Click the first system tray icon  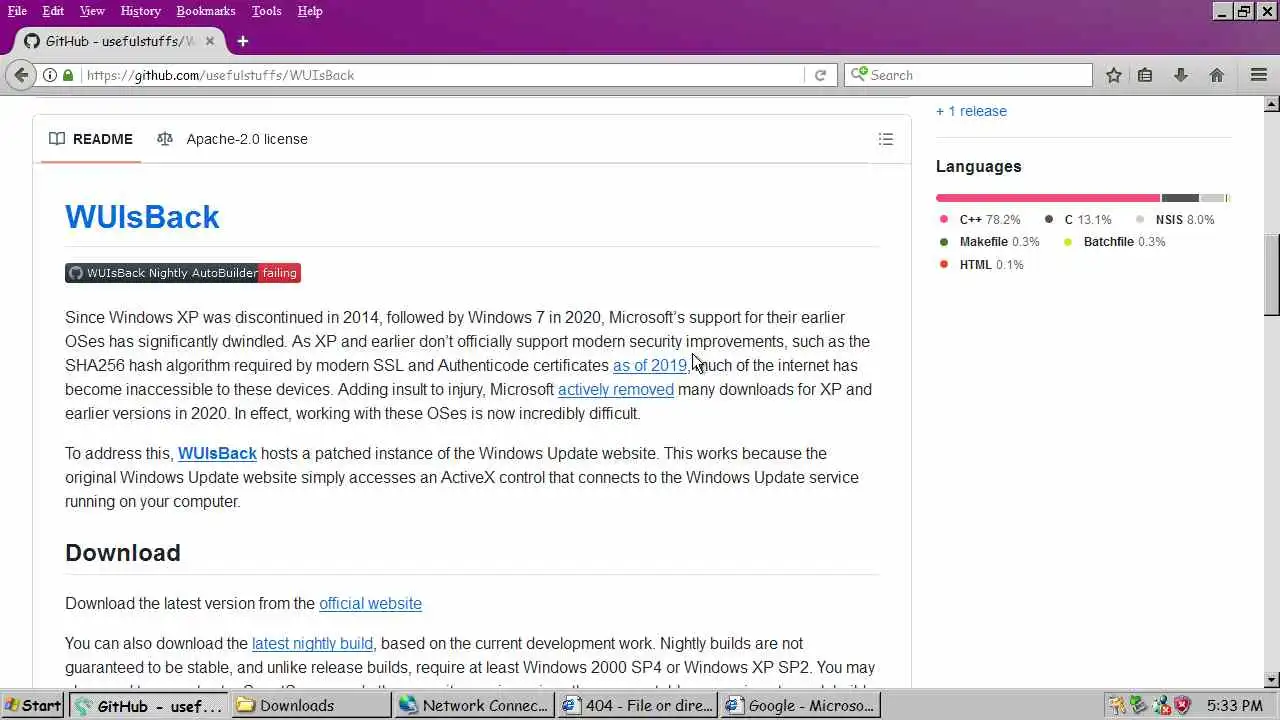pyautogui.click(x=1117, y=705)
